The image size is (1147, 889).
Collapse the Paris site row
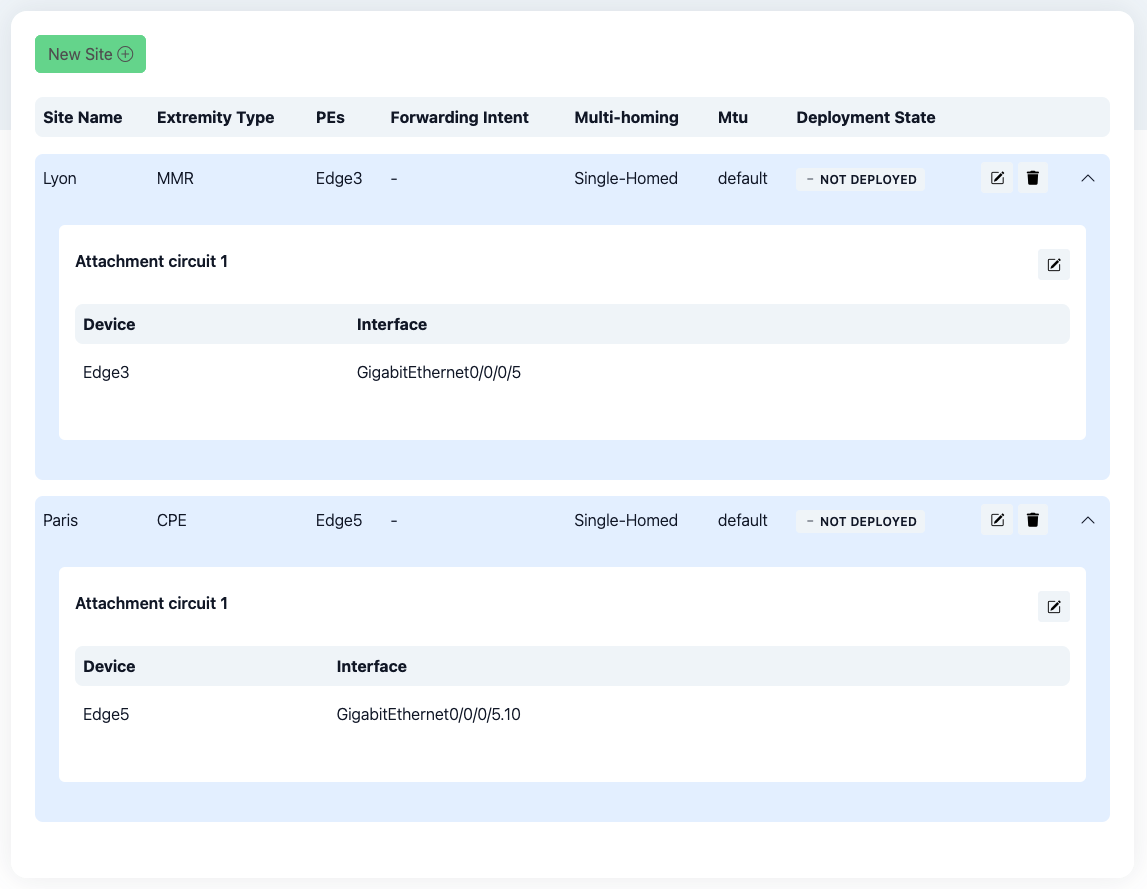tap(1088, 520)
